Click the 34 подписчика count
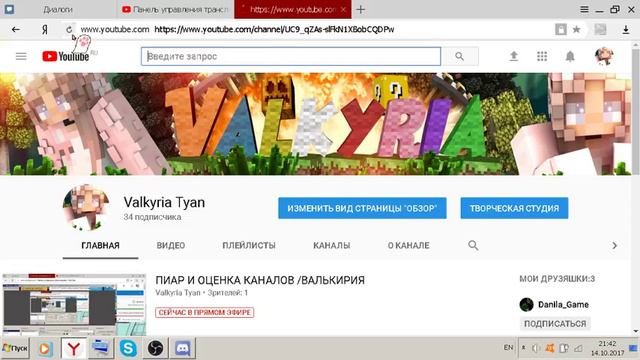The width and height of the screenshot is (640, 360). (152, 217)
